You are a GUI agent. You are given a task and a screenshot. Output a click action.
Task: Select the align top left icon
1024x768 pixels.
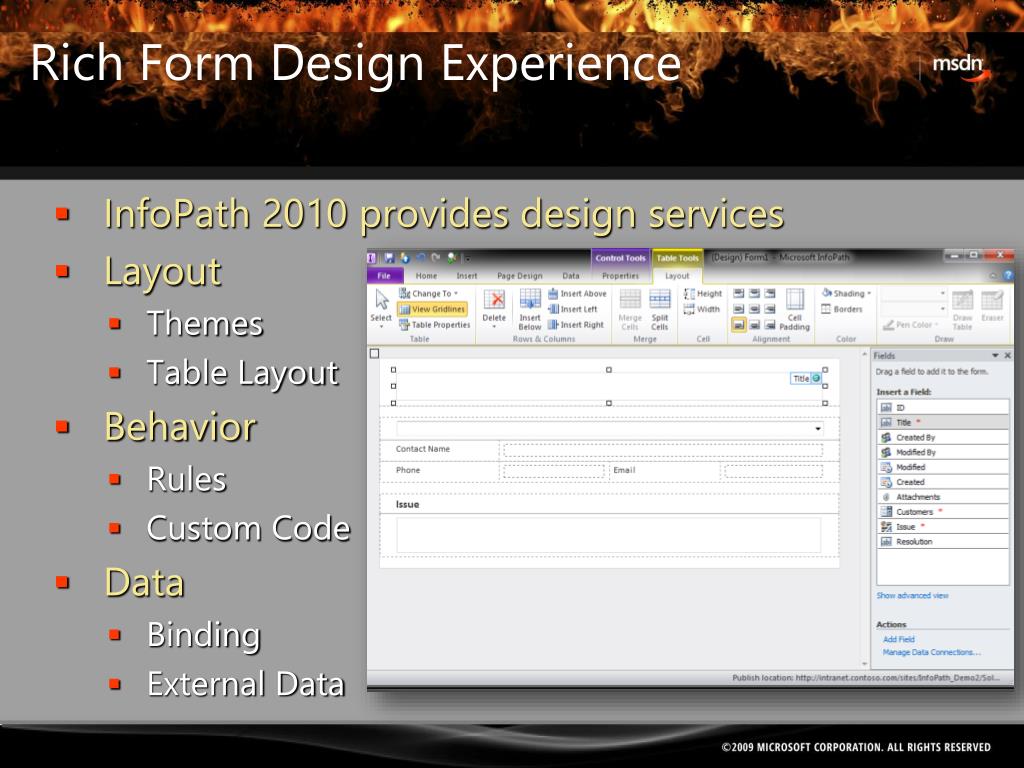pos(739,294)
